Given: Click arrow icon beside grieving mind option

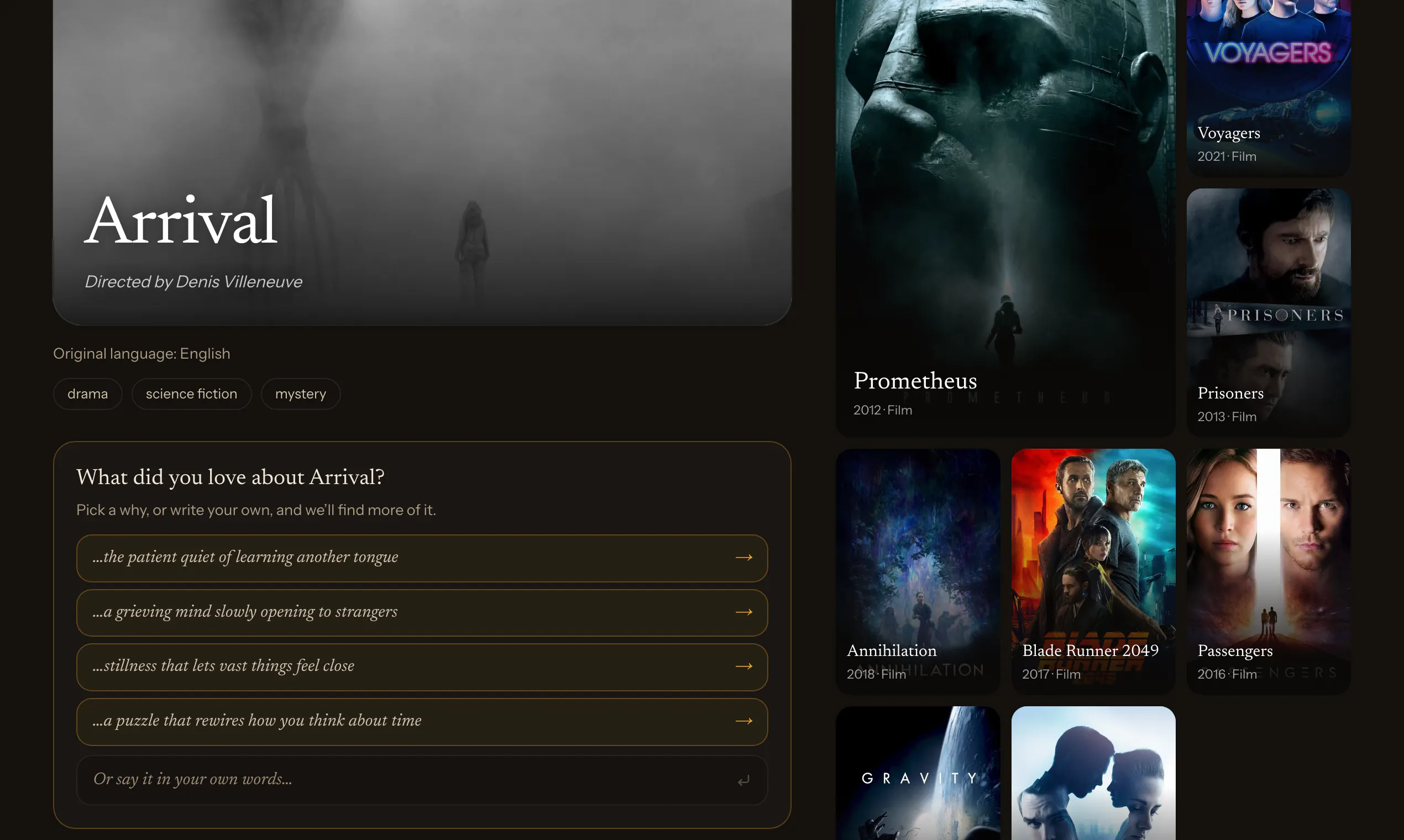Looking at the screenshot, I should (743, 612).
